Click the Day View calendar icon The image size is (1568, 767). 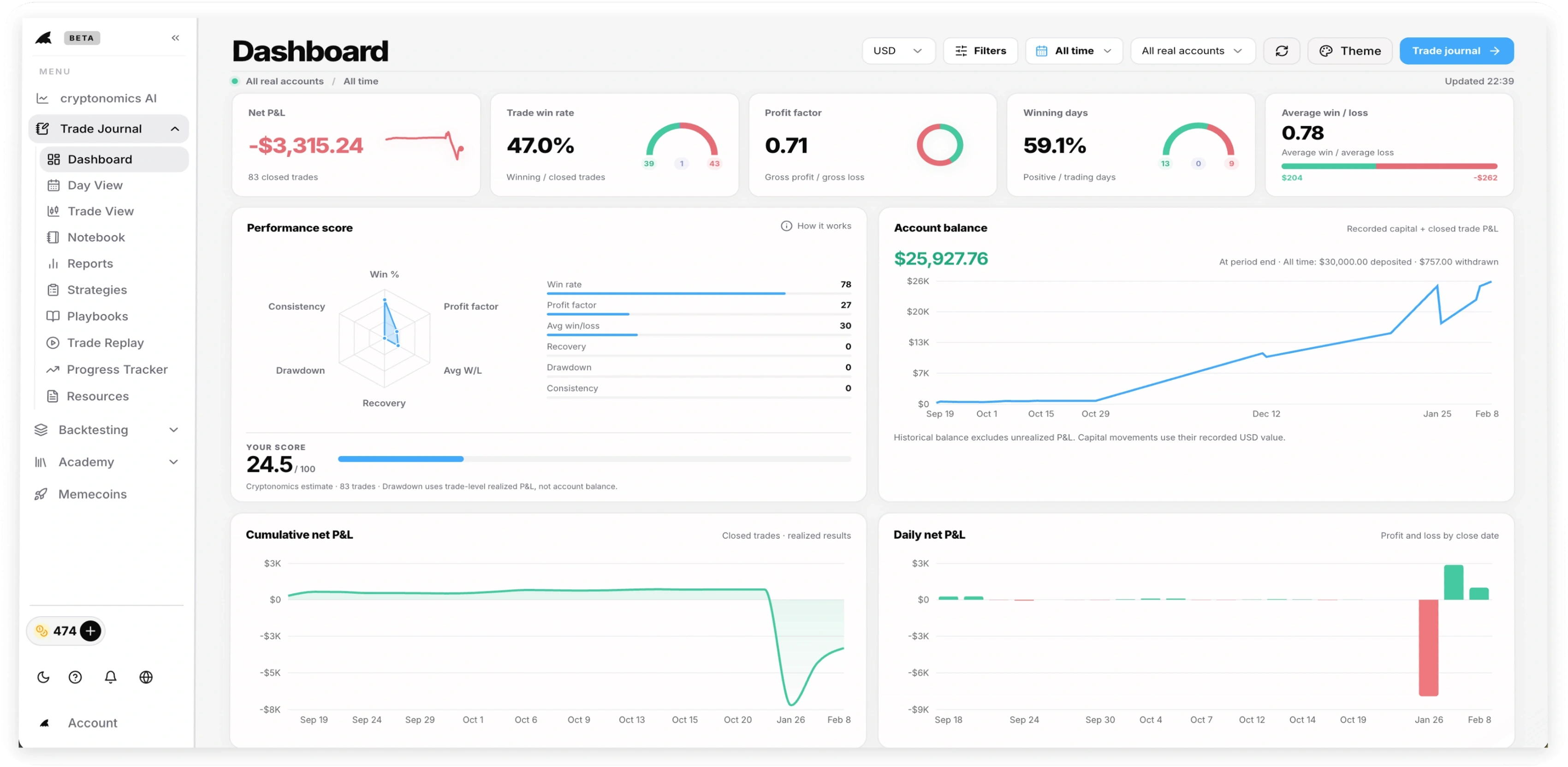click(53, 185)
